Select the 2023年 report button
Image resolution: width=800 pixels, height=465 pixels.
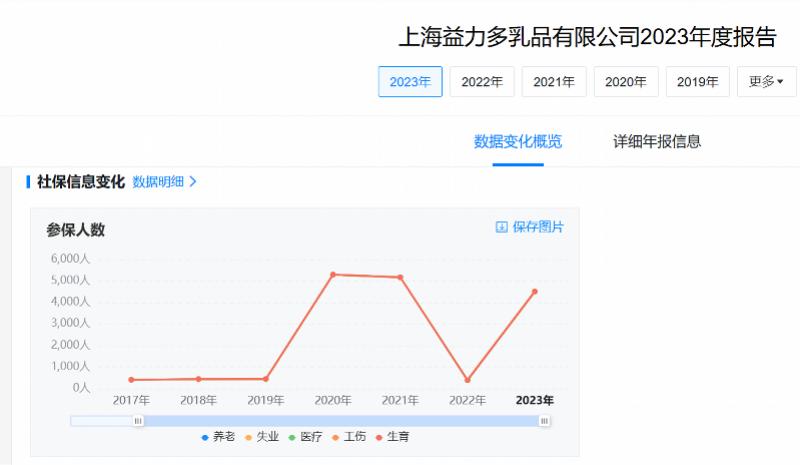pyautogui.click(x=410, y=82)
